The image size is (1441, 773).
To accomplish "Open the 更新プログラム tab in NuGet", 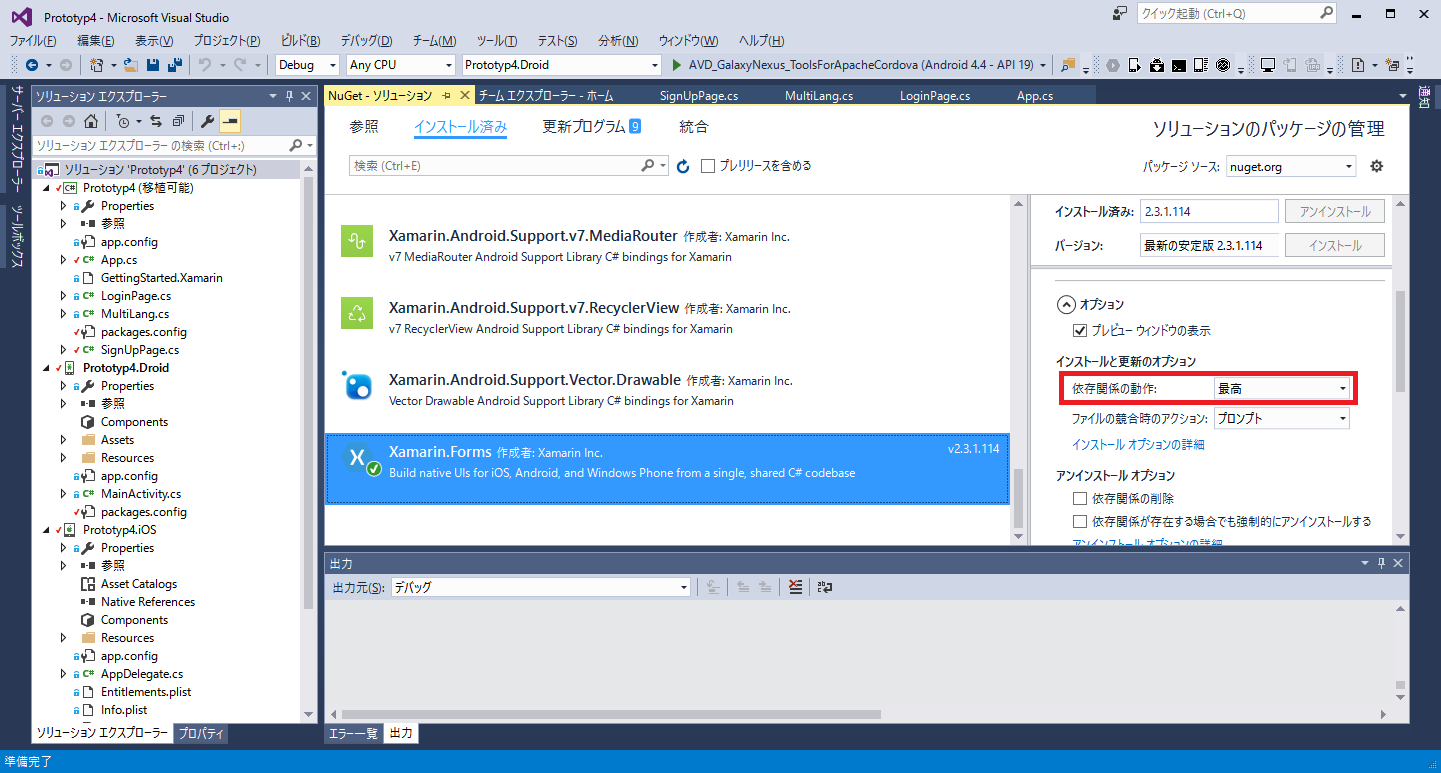I will pos(591,127).
